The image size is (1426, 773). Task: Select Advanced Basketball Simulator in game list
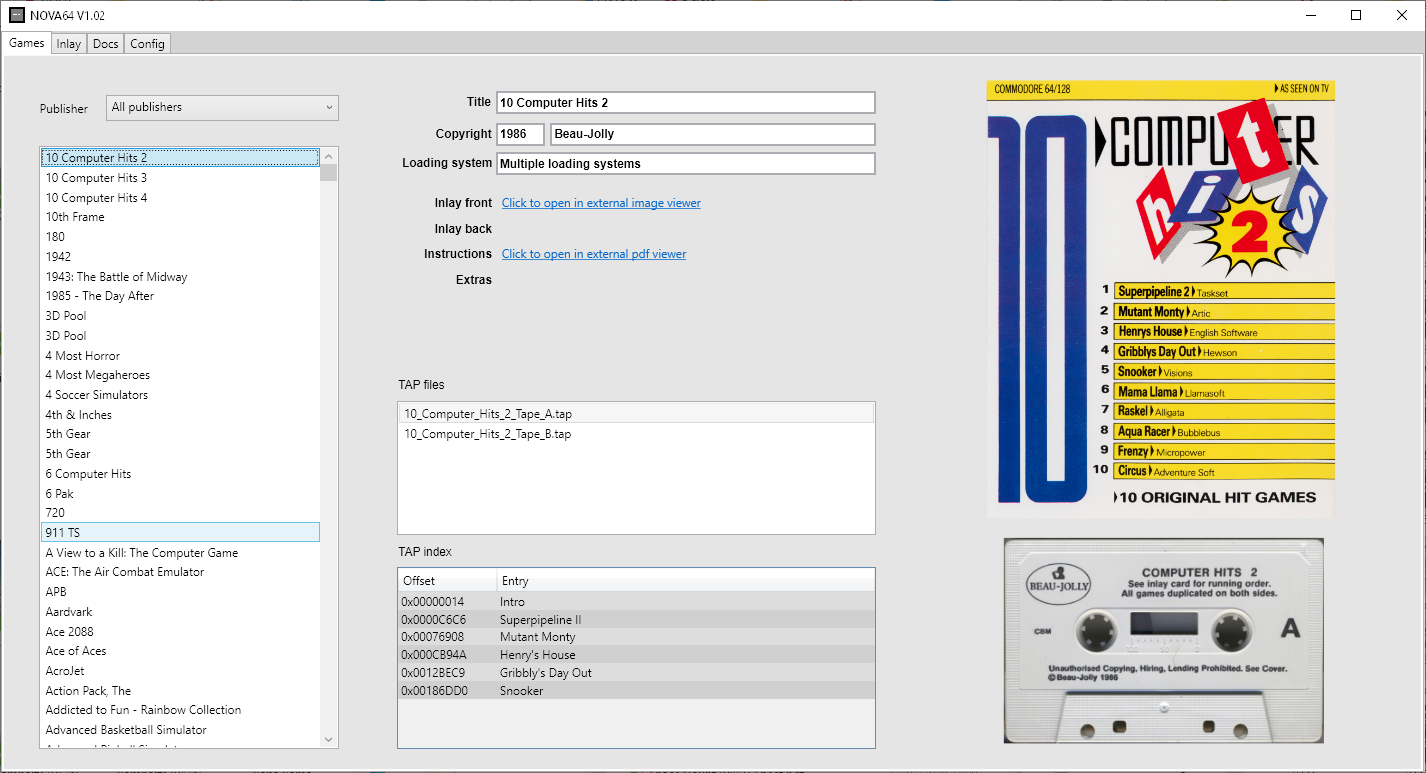(180, 730)
